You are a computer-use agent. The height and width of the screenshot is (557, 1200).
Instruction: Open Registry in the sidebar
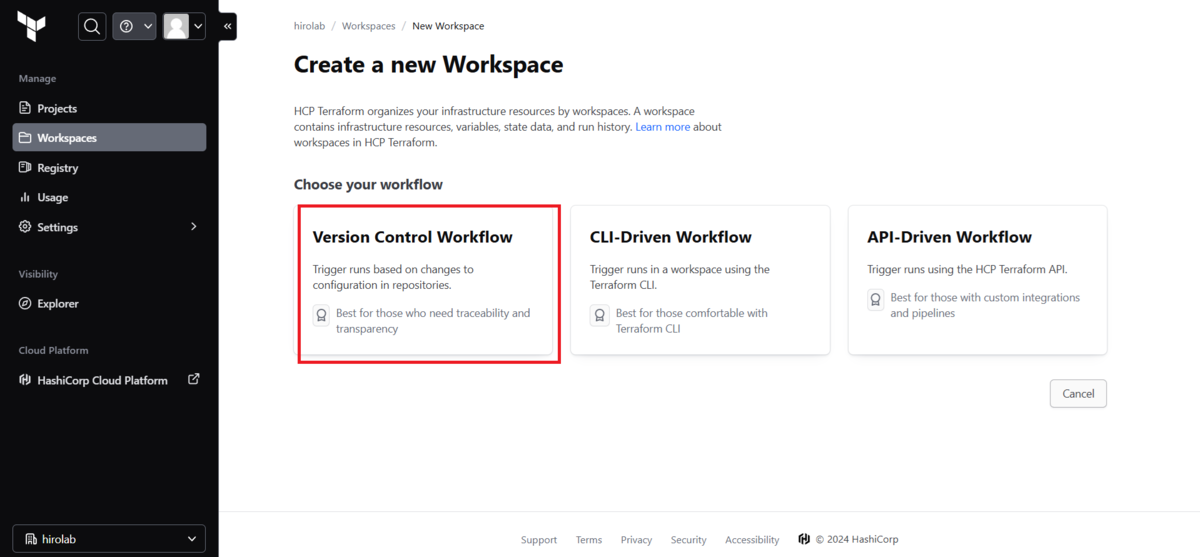109,168
